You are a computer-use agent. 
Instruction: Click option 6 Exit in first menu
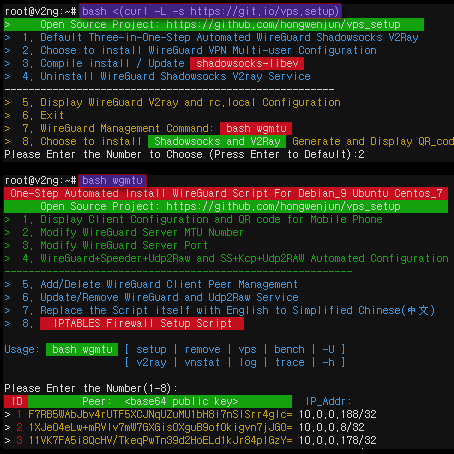coord(43,115)
